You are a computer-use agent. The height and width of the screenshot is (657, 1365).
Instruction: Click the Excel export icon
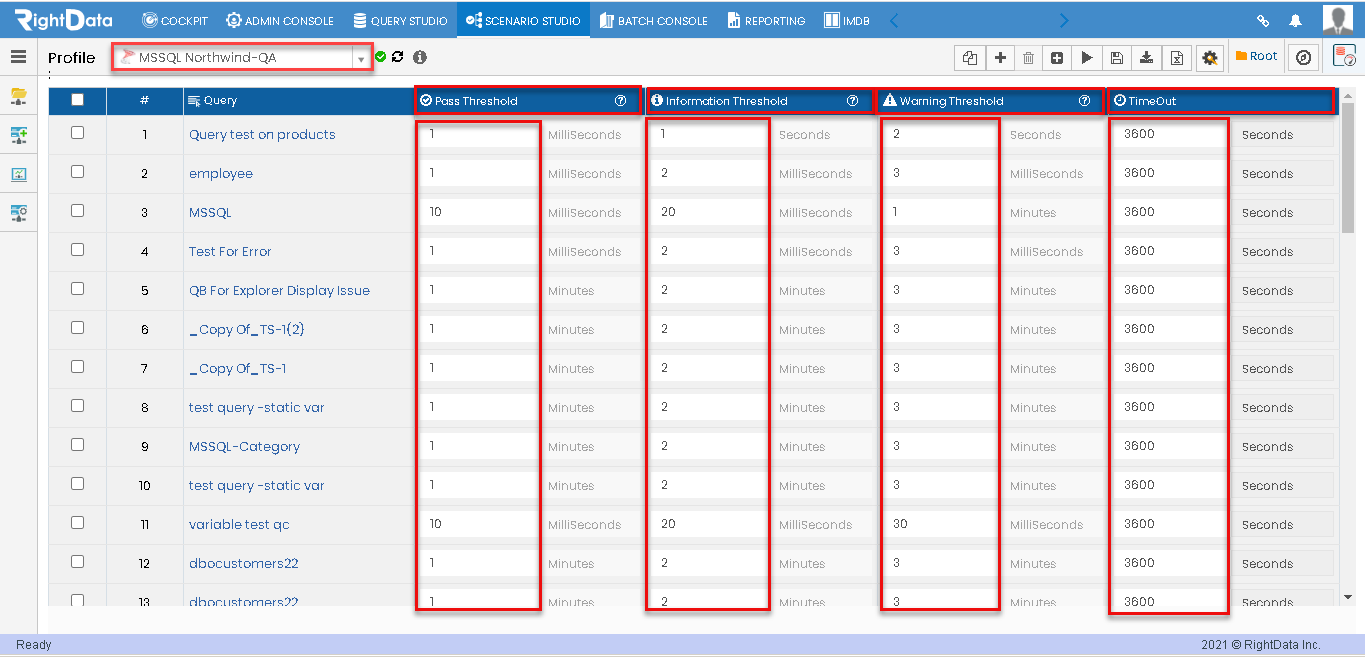(x=1177, y=58)
